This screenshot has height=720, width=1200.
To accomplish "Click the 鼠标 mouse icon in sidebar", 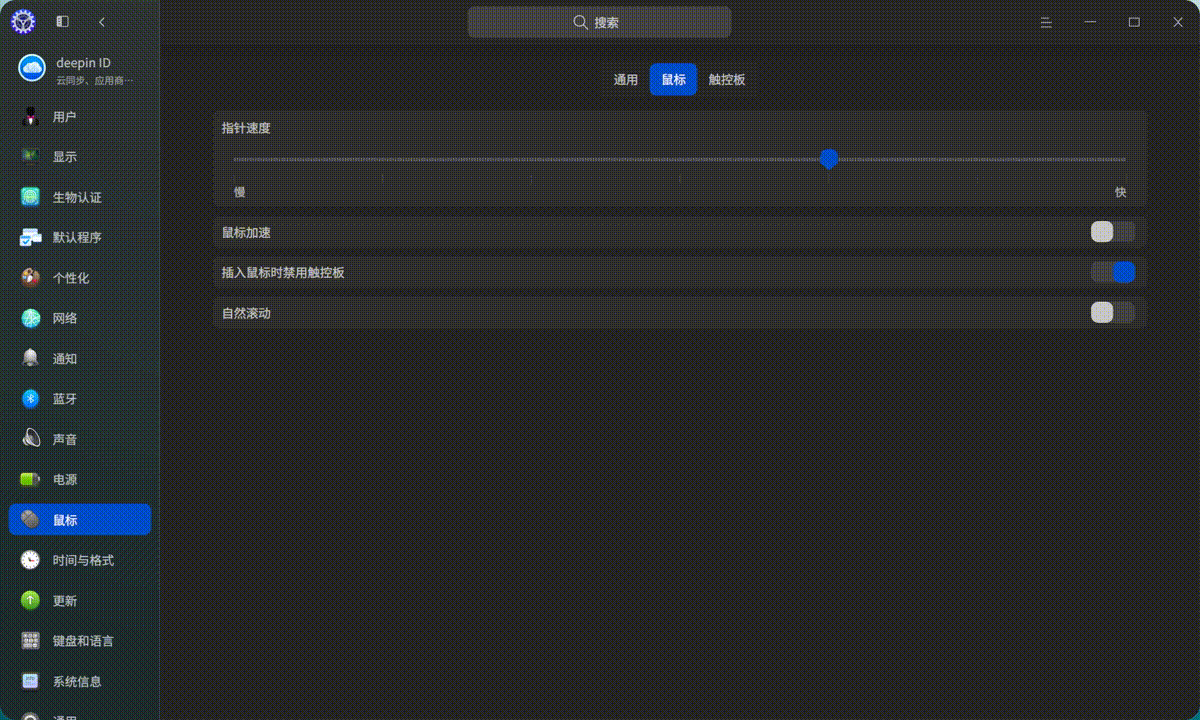I will coord(31,520).
